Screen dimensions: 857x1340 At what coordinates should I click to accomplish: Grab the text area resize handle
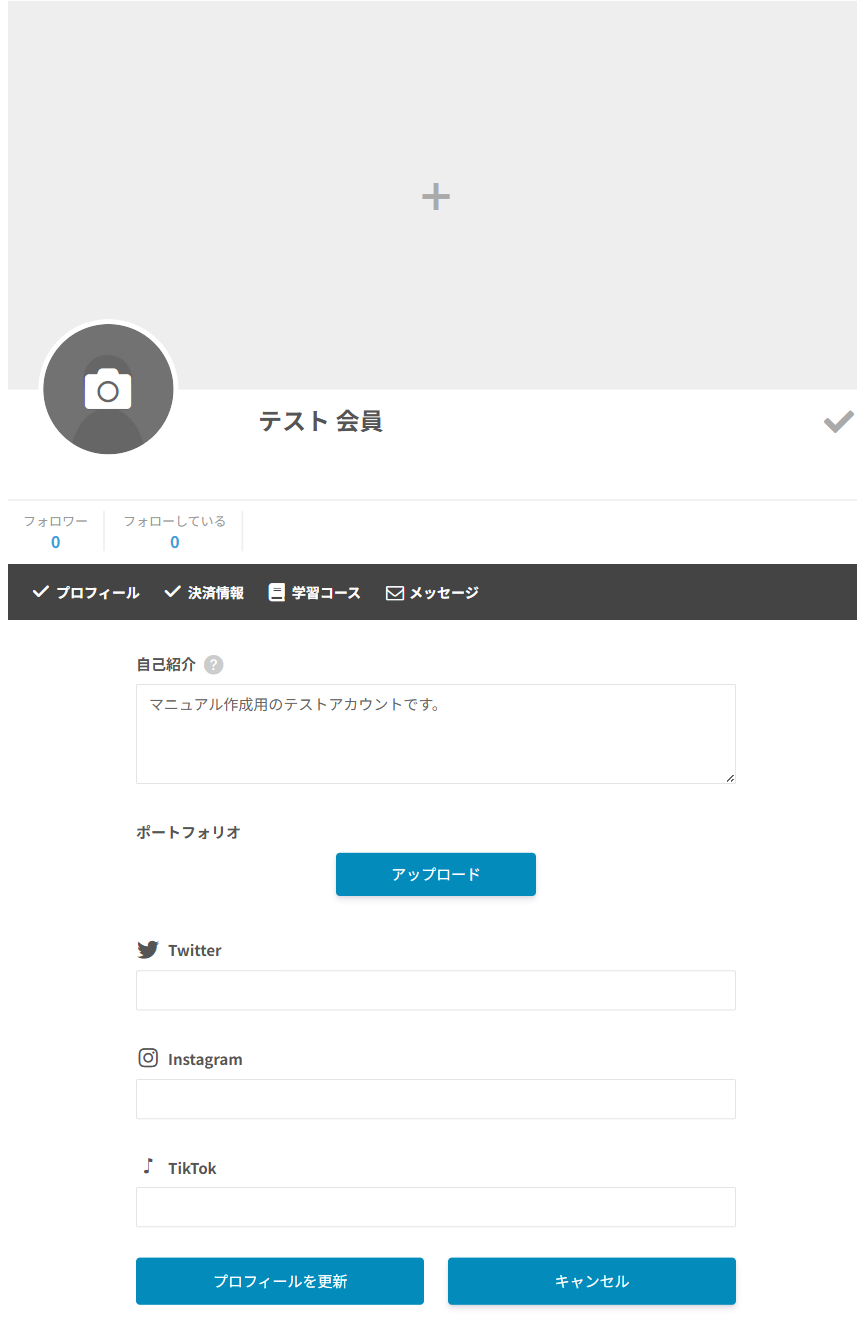tap(730, 778)
